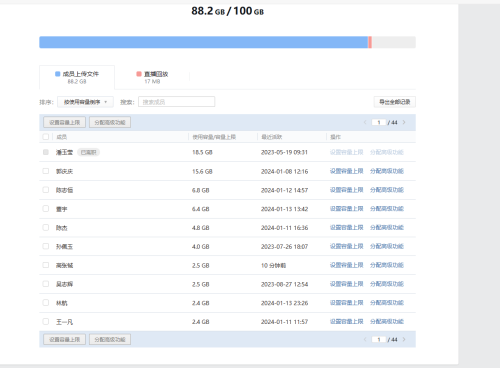The image size is (500, 368).
Task: Open the sort order dropdown
Action: coord(85,102)
